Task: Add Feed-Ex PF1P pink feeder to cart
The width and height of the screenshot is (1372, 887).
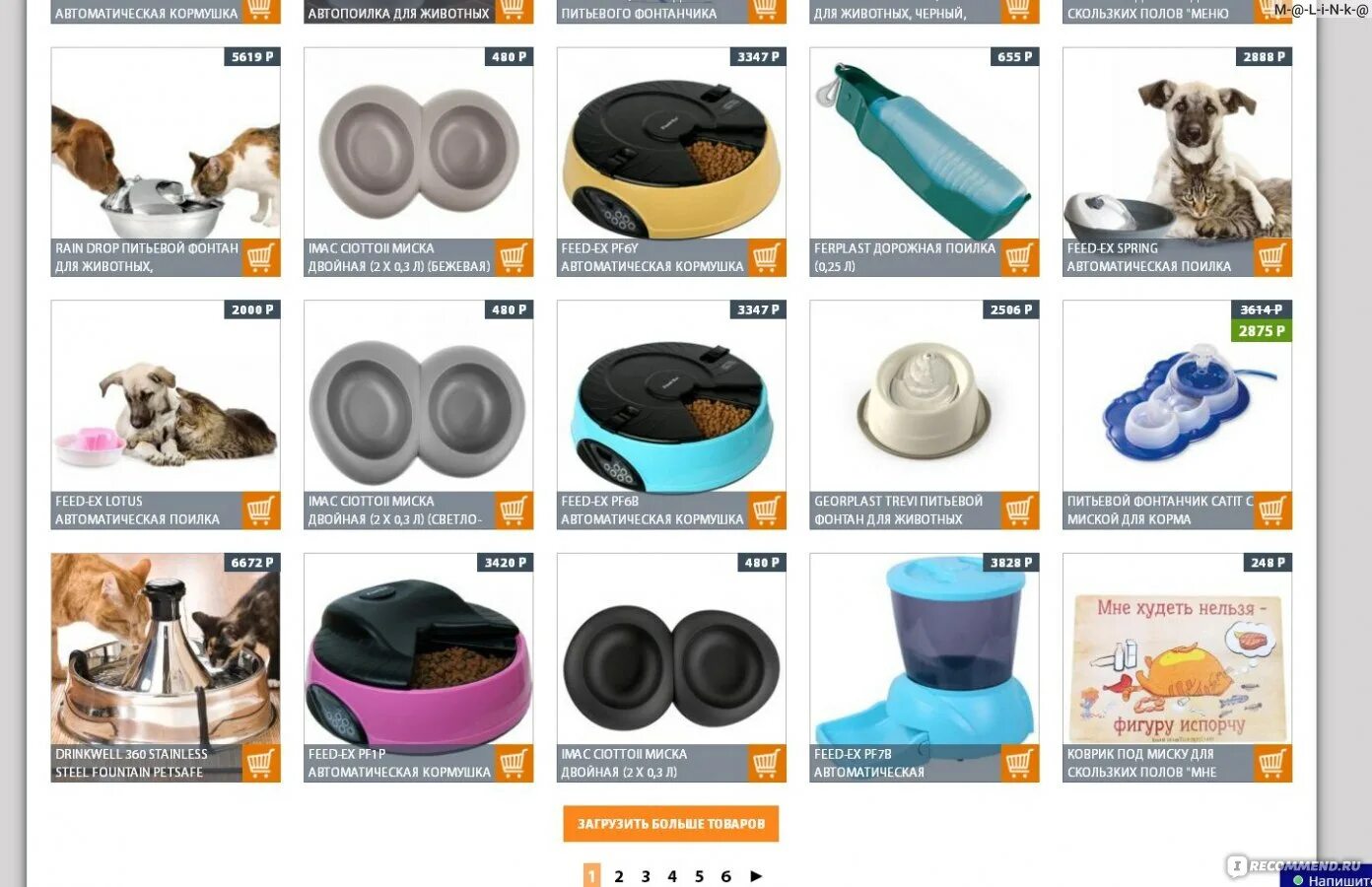Action: (514, 764)
